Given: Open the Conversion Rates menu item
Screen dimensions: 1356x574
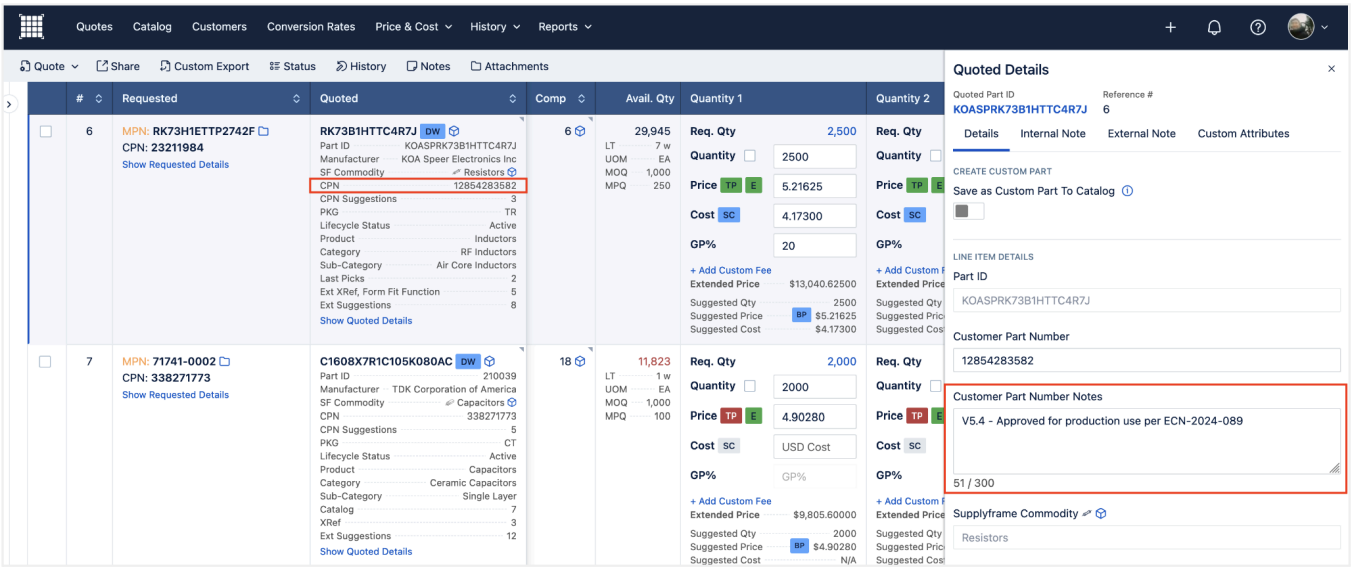Looking at the screenshot, I should point(311,27).
